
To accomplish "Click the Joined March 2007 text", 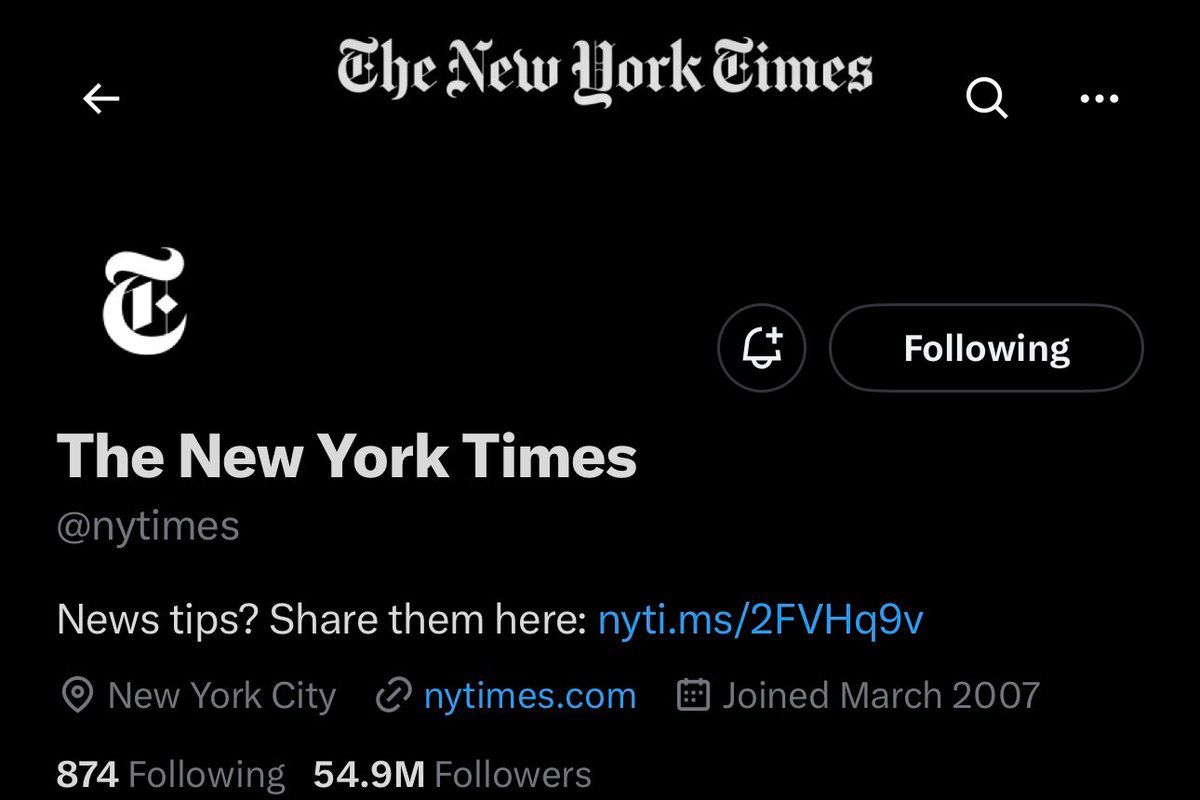I will [x=881, y=695].
